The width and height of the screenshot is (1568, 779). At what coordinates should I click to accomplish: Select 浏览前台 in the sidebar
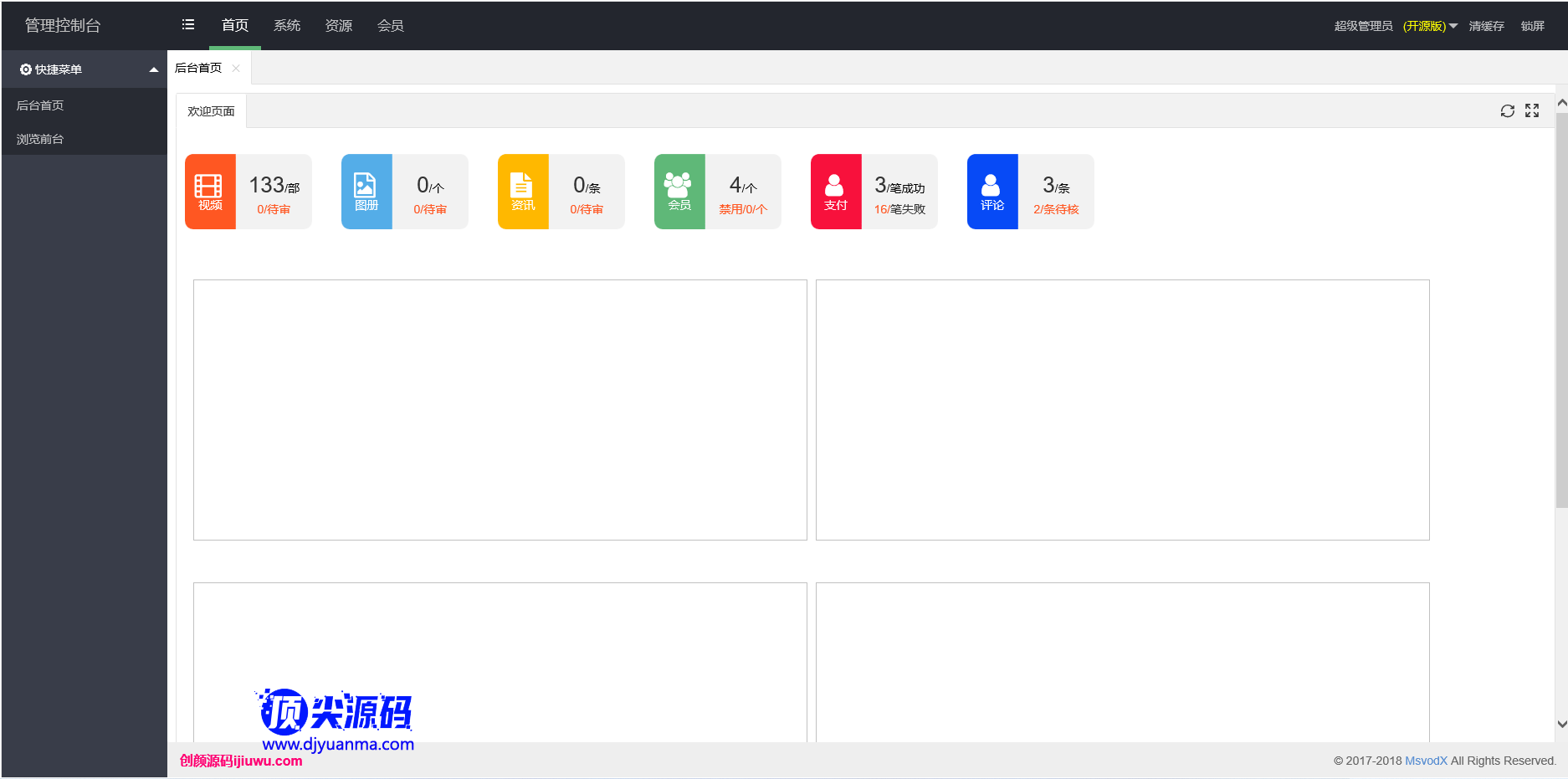point(40,139)
